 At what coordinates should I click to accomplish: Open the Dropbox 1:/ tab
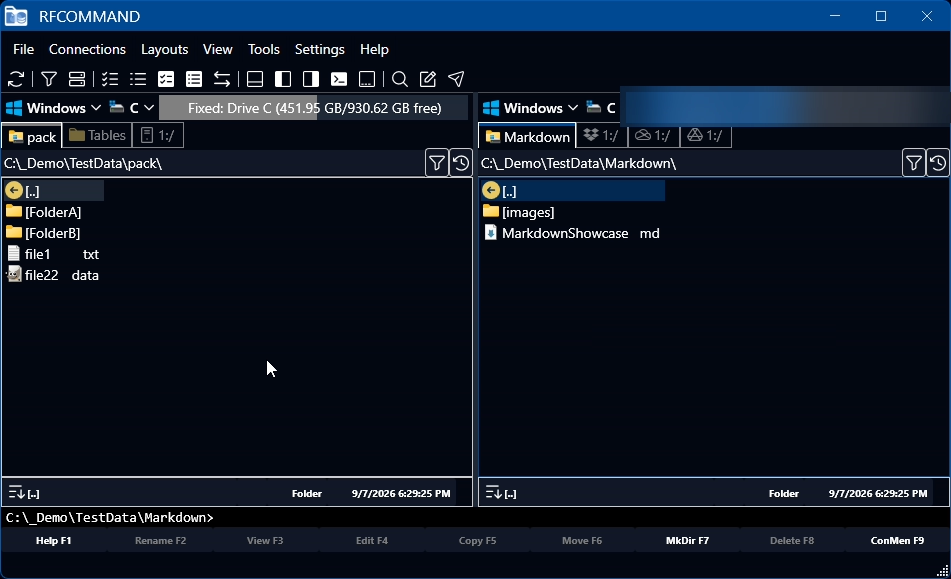[601, 135]
